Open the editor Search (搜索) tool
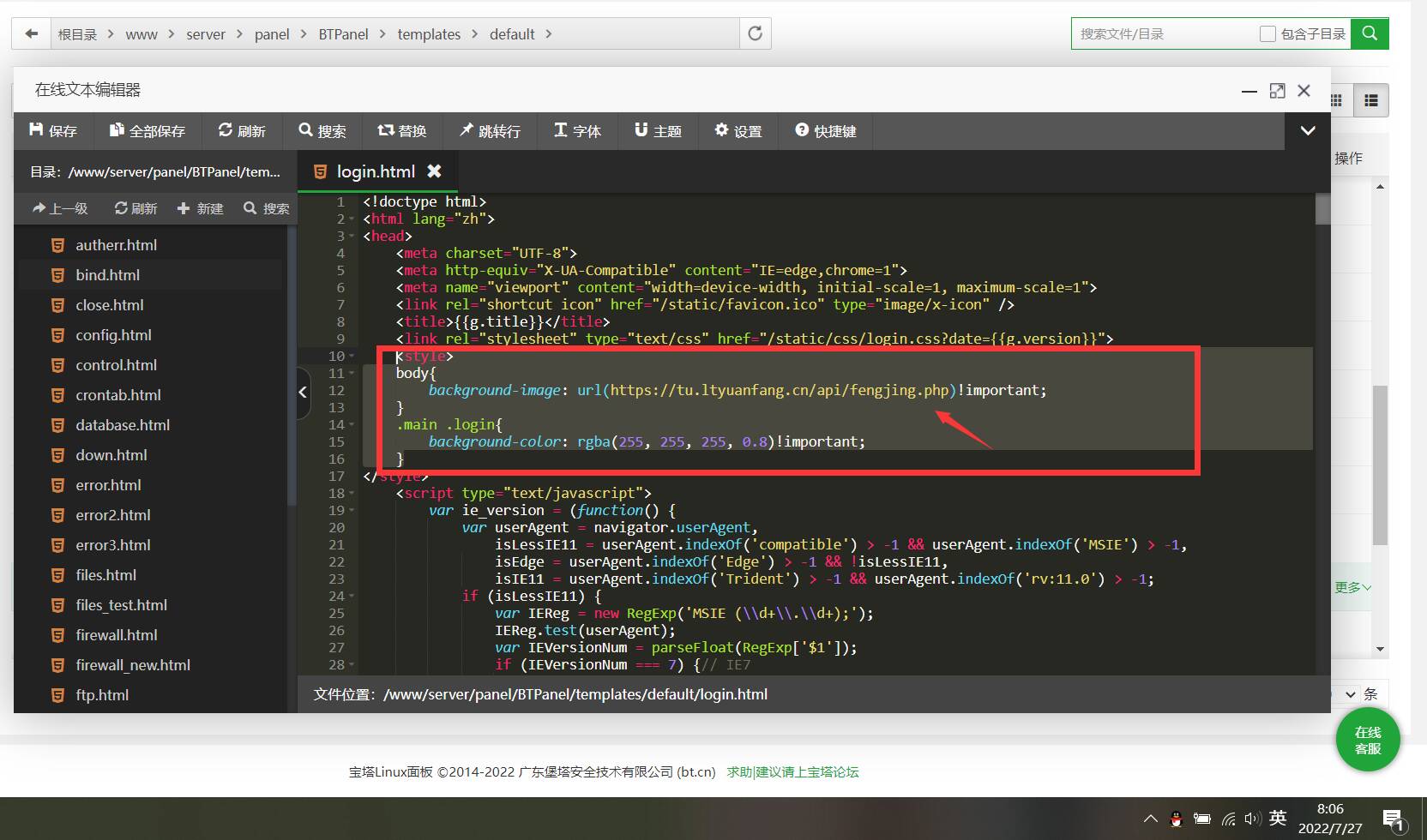 322,130
